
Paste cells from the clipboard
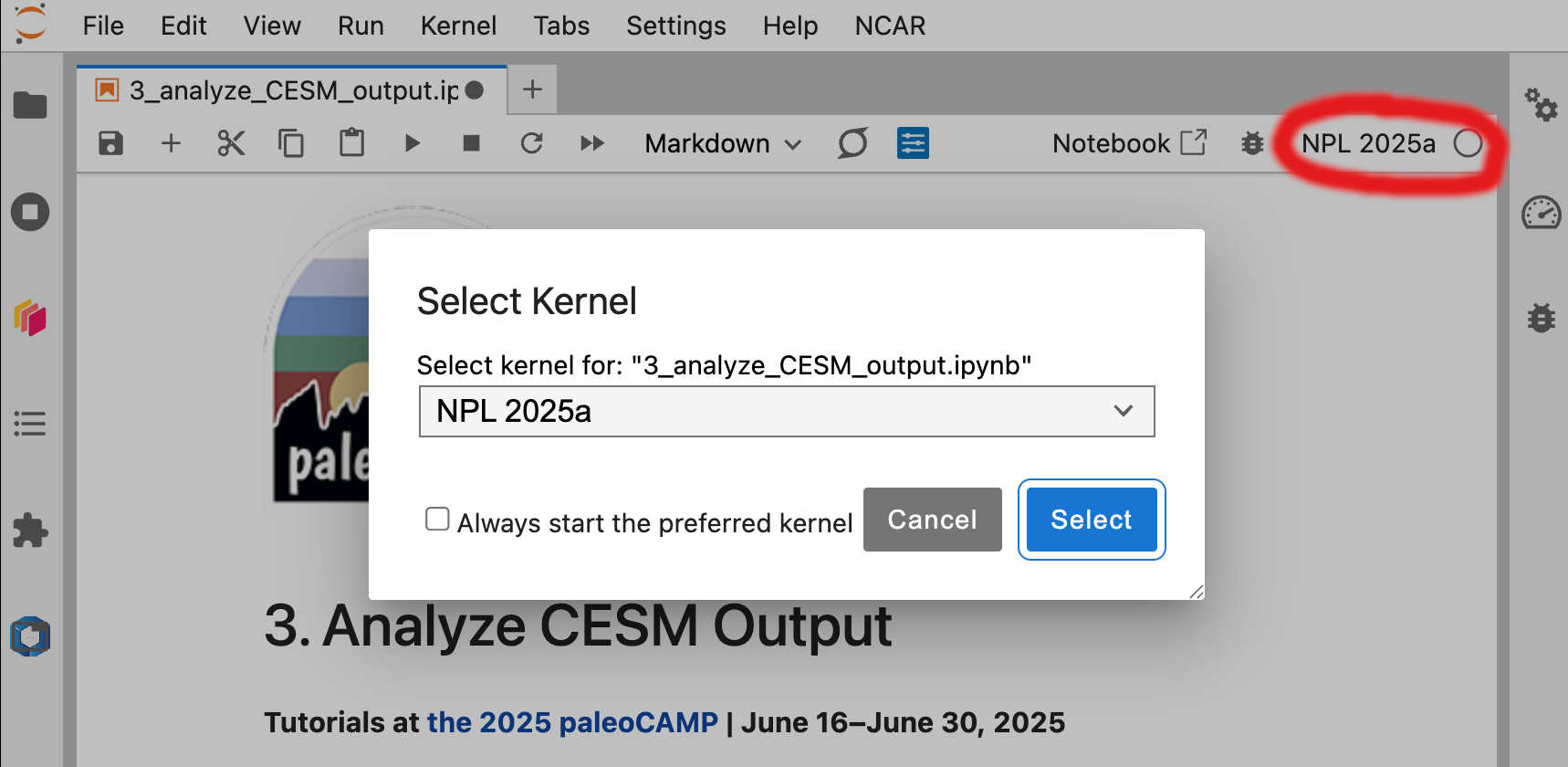351,143
